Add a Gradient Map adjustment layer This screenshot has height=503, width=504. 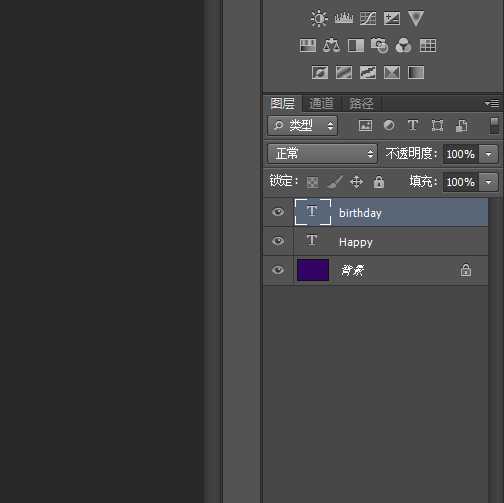click(x=416, y=72)
